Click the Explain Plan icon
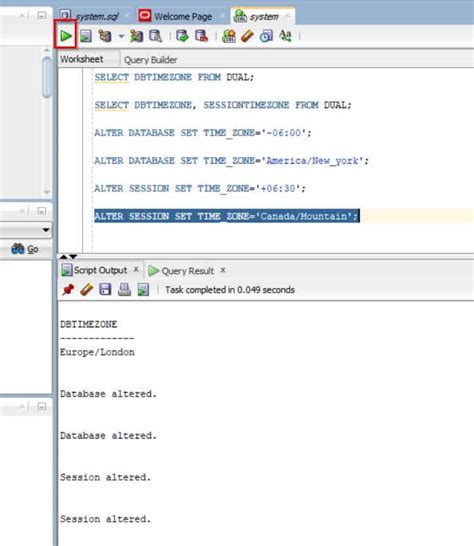 [x=105, y=36]
